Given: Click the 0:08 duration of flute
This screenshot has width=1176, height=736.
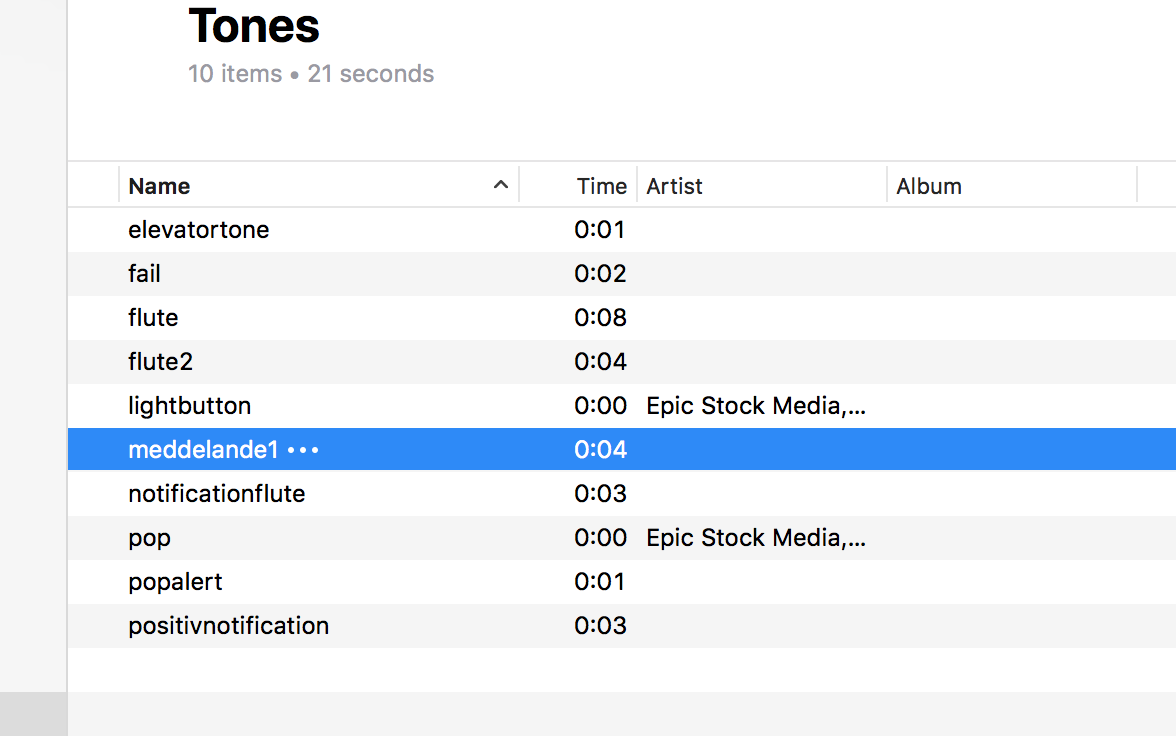Looking at the screenshot, I should [600, 318].
